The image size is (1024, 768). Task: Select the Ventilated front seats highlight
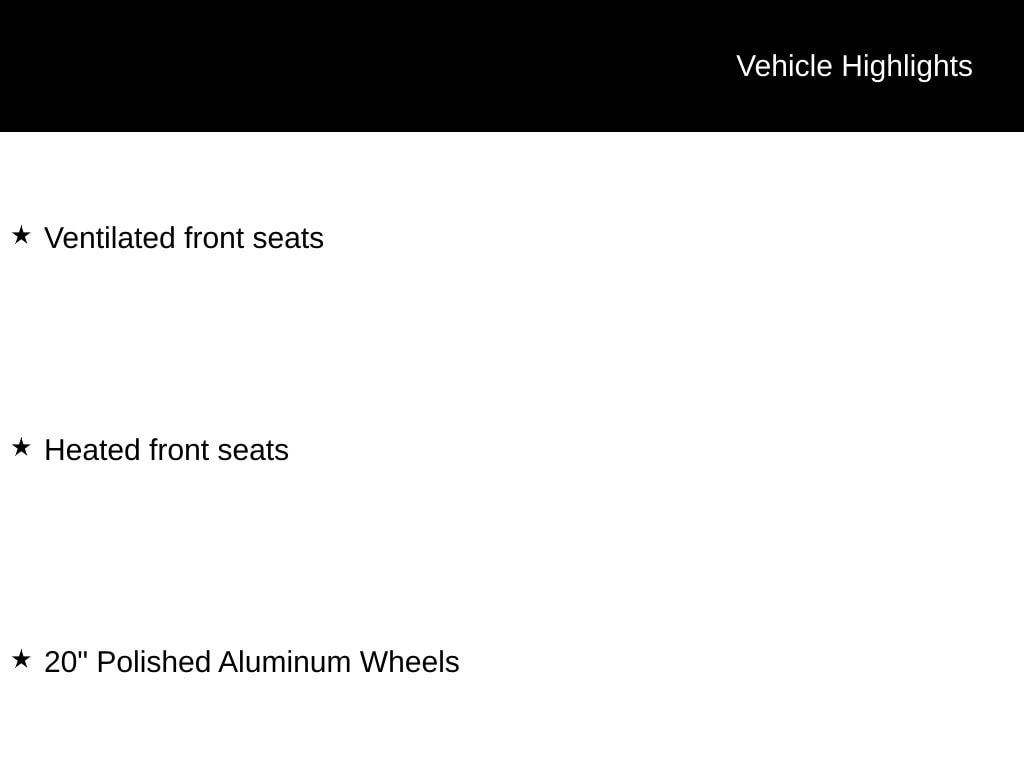(x=184, y=239)
